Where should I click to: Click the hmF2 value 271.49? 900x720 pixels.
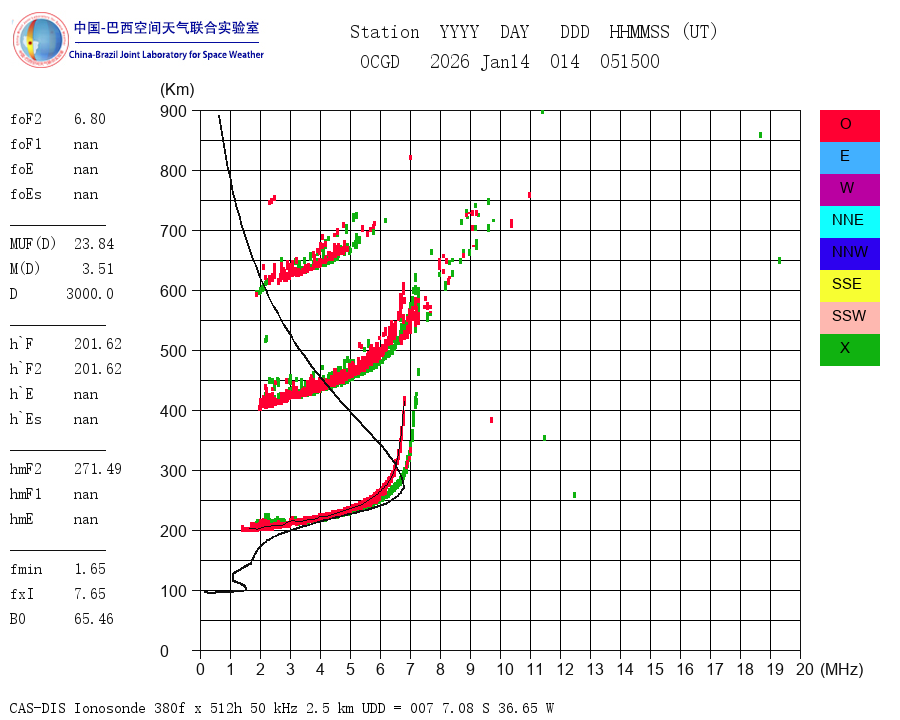98,469
